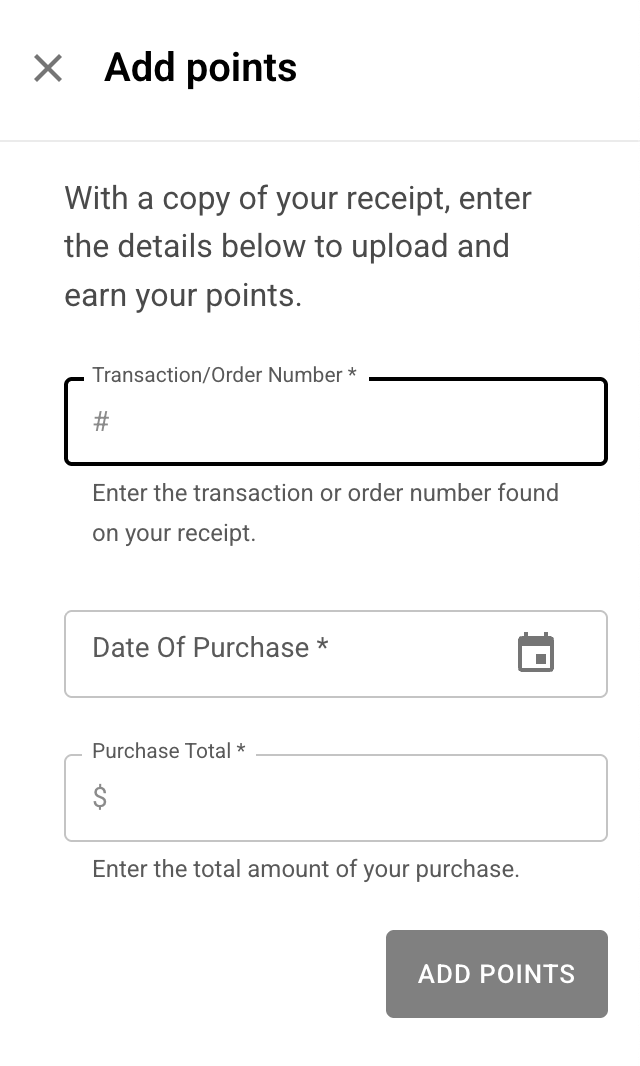Click the asterisk after Transaction/Order Number
640x1066 pixels.
[352, 375]
